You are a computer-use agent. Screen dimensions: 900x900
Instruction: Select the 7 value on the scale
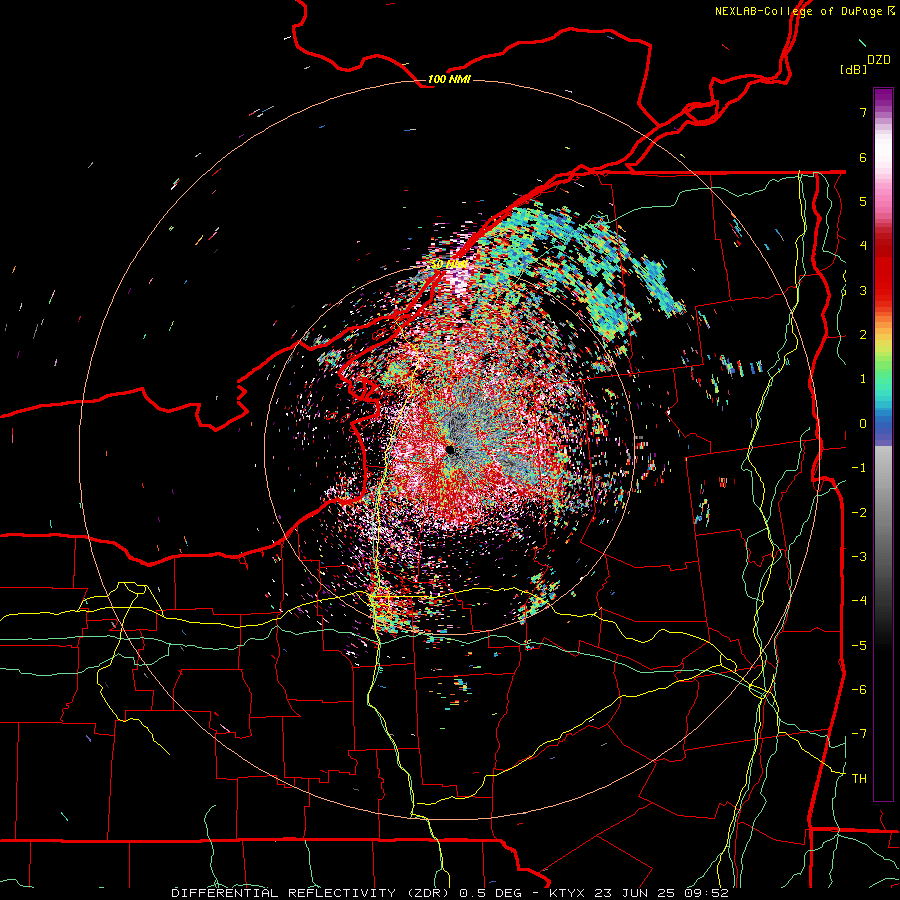pos(863,112)
